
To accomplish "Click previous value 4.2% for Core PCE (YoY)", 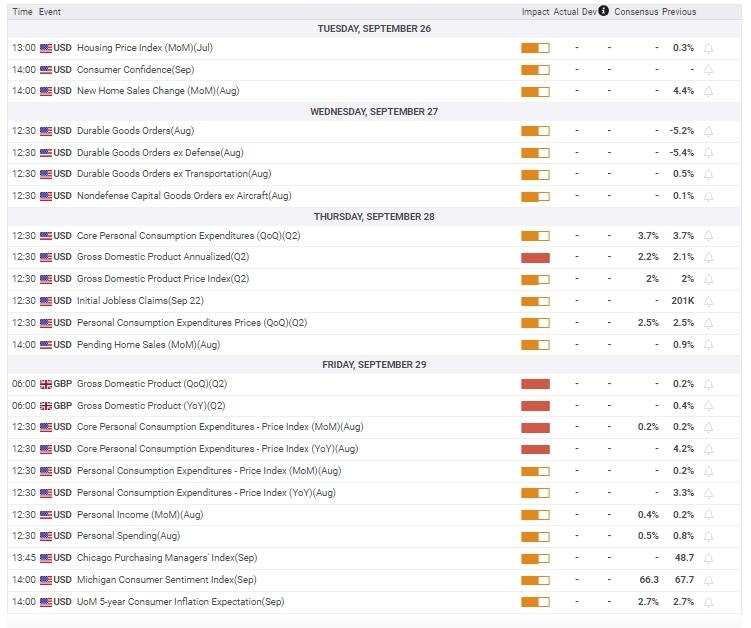I will [683, 449].
